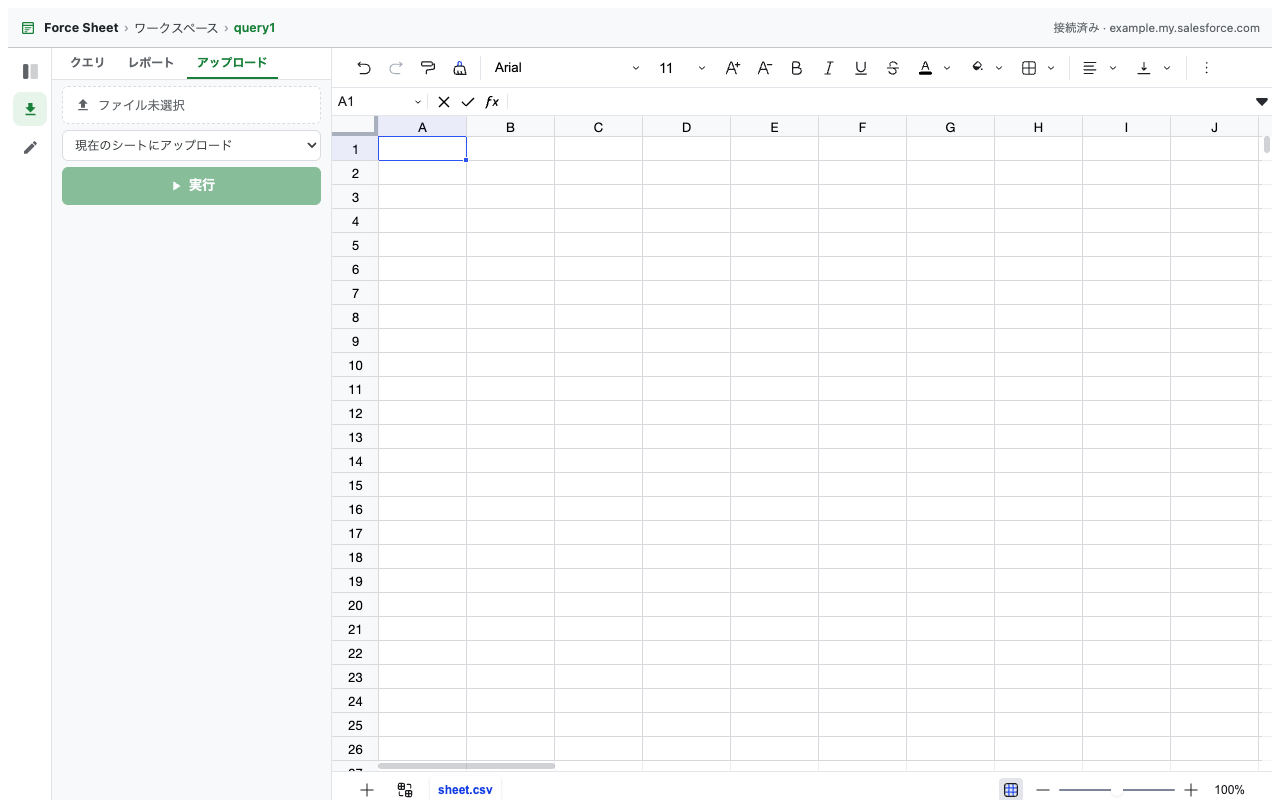Screen dimensions: 1280x800
Task: Toggle the sidebar panel icon
Action: [30, 71]
